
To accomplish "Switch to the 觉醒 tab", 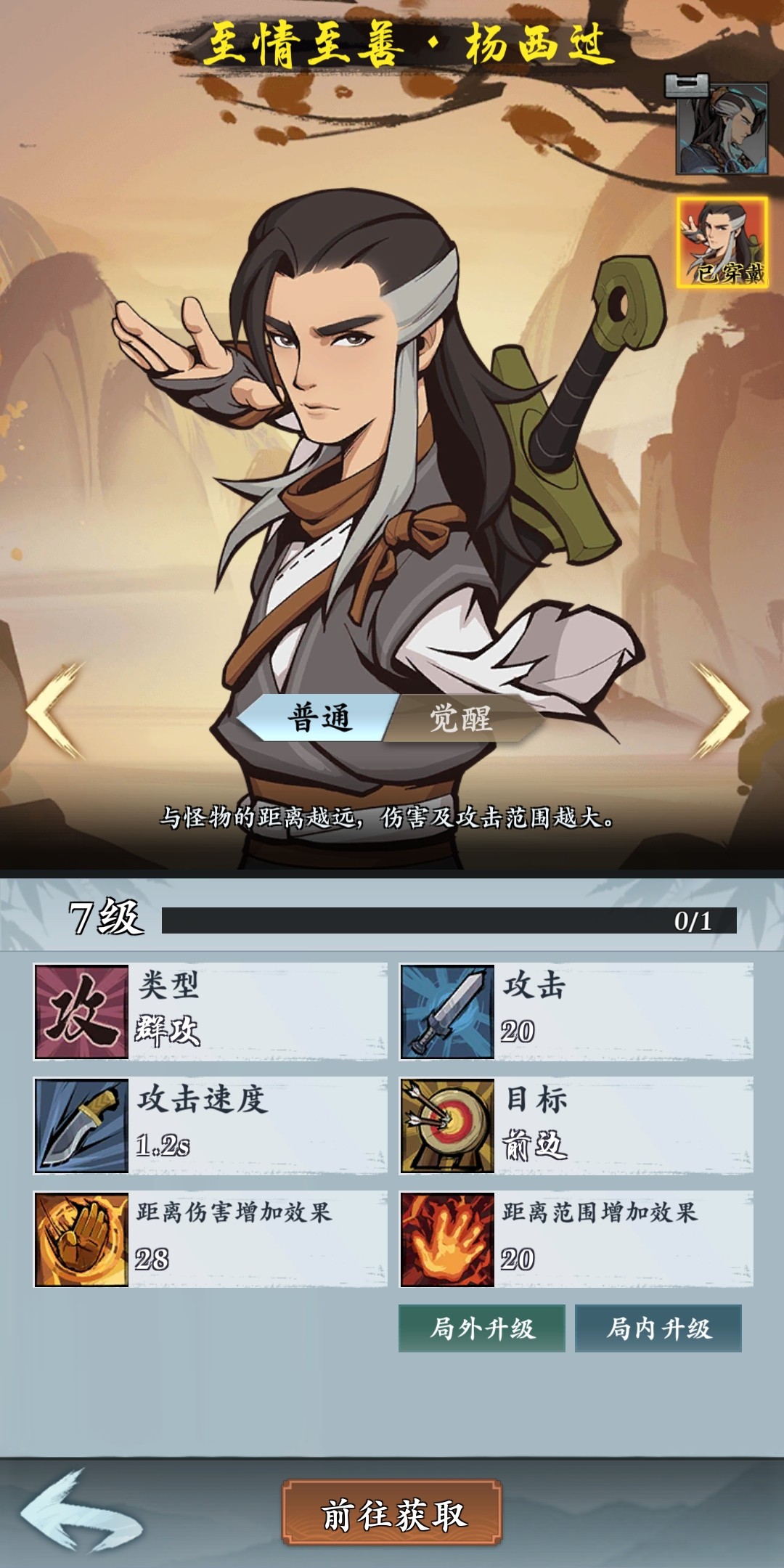I will click(x=462, y=718).
